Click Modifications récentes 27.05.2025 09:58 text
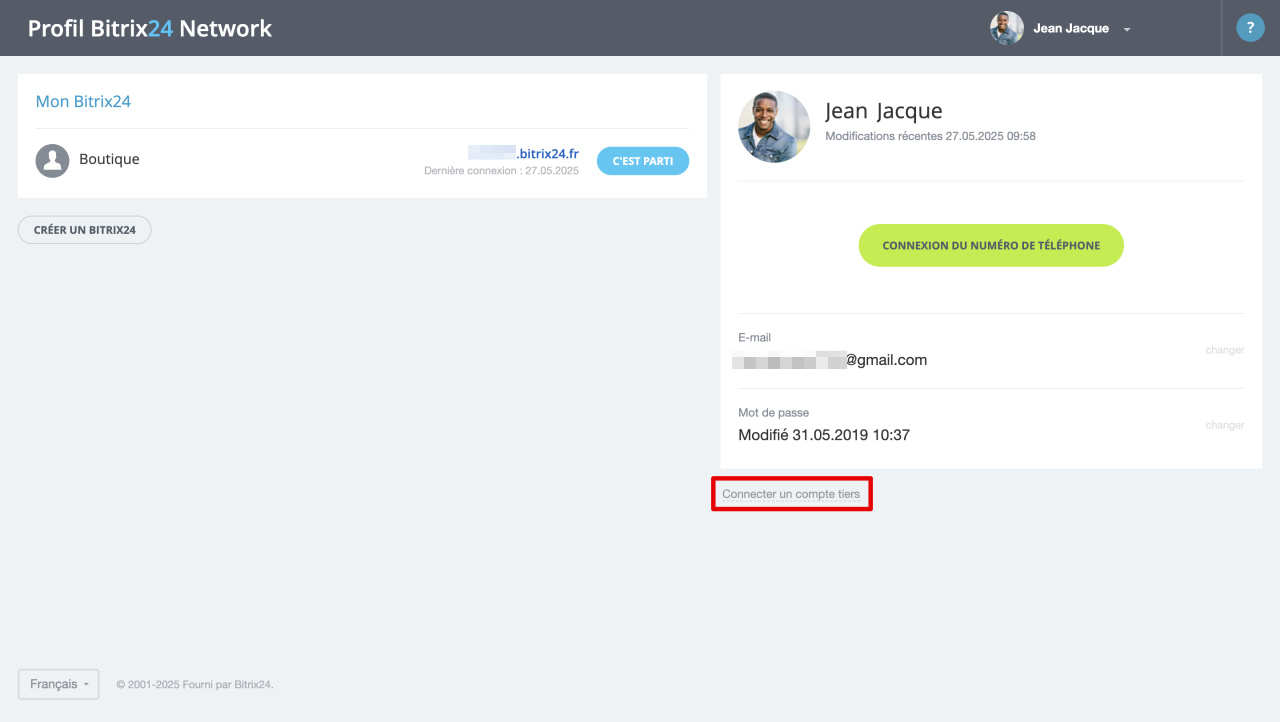 (930, 136)
